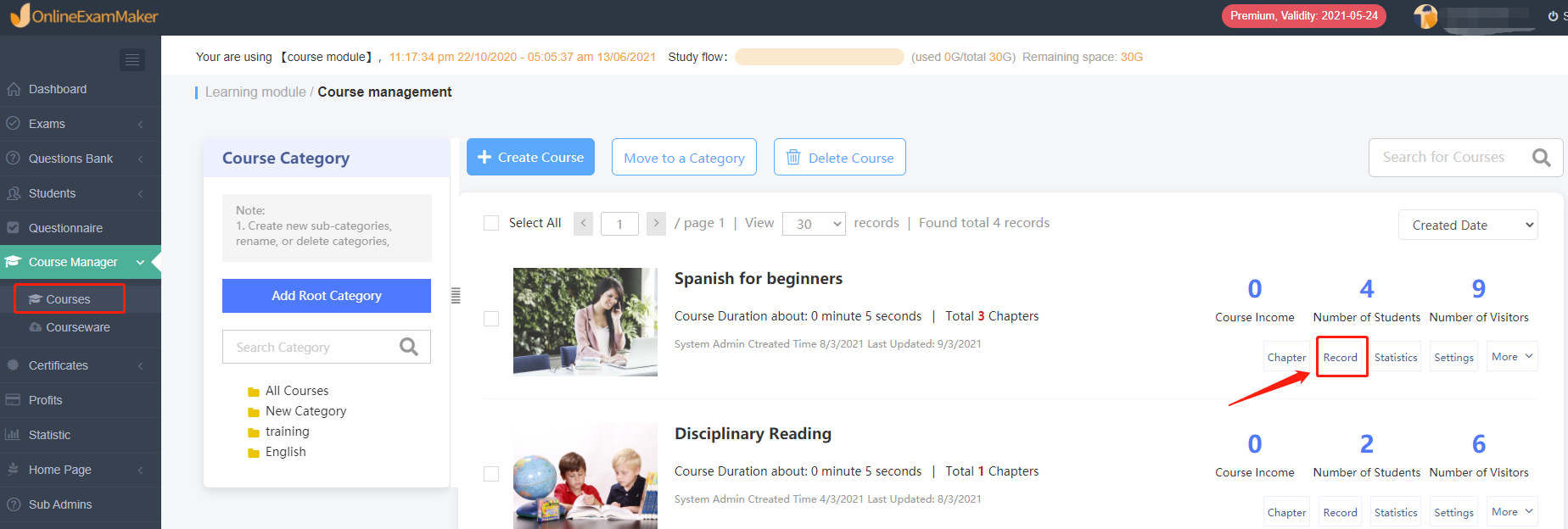Click the Course Manager graduation cap icon
The height and width of the screenshot is (529, 1568).
(x=13, y=262)
